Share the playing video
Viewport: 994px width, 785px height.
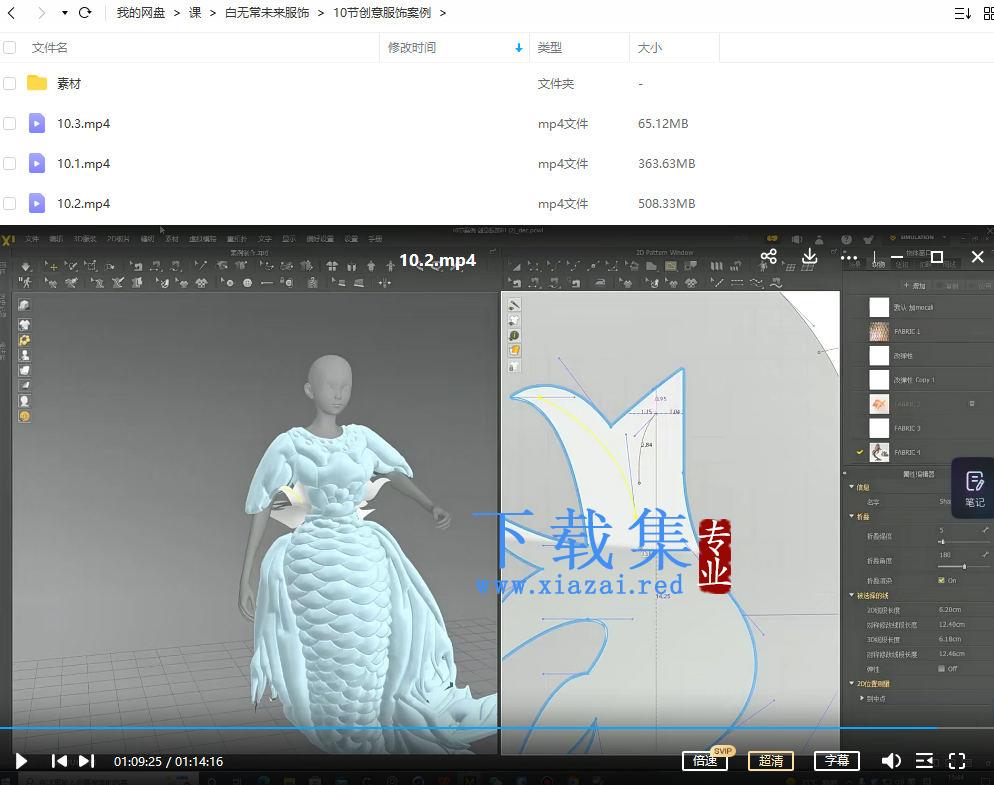pyautogui.click(x=768, y=256)
